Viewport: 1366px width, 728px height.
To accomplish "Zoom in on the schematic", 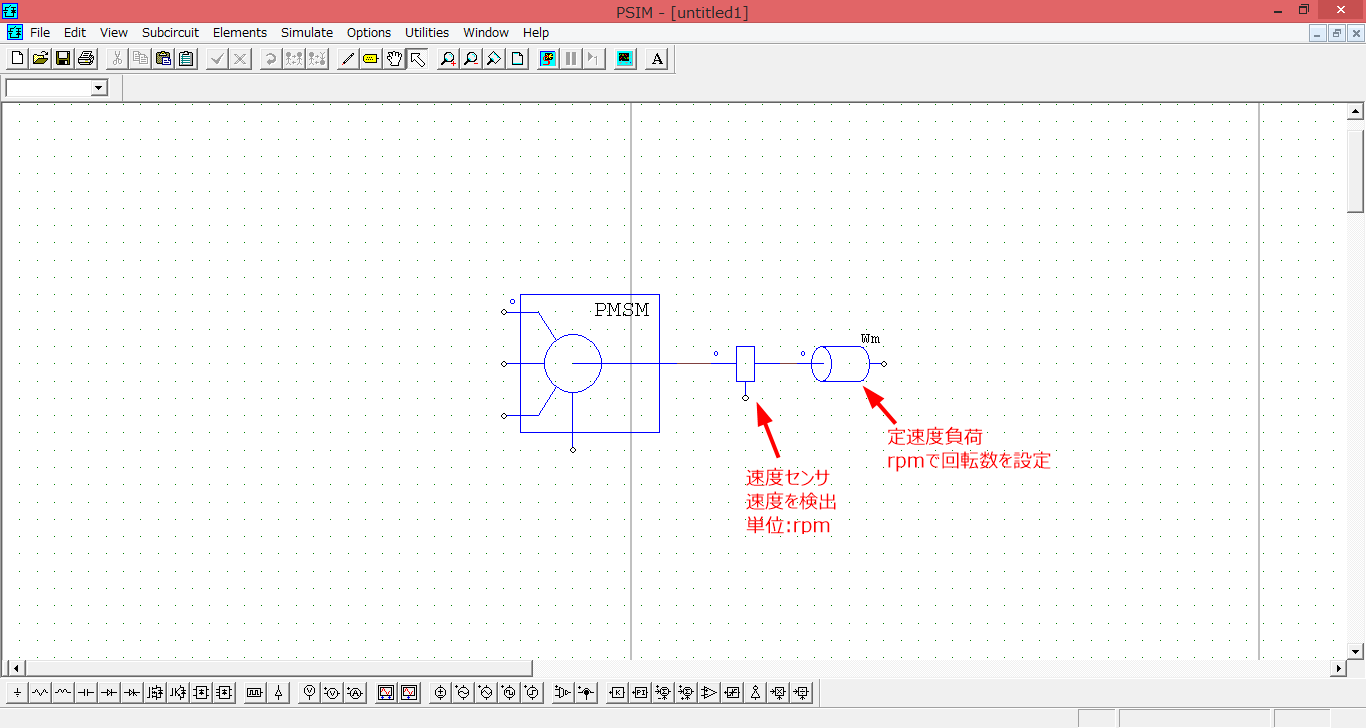I will click(447, 58).
